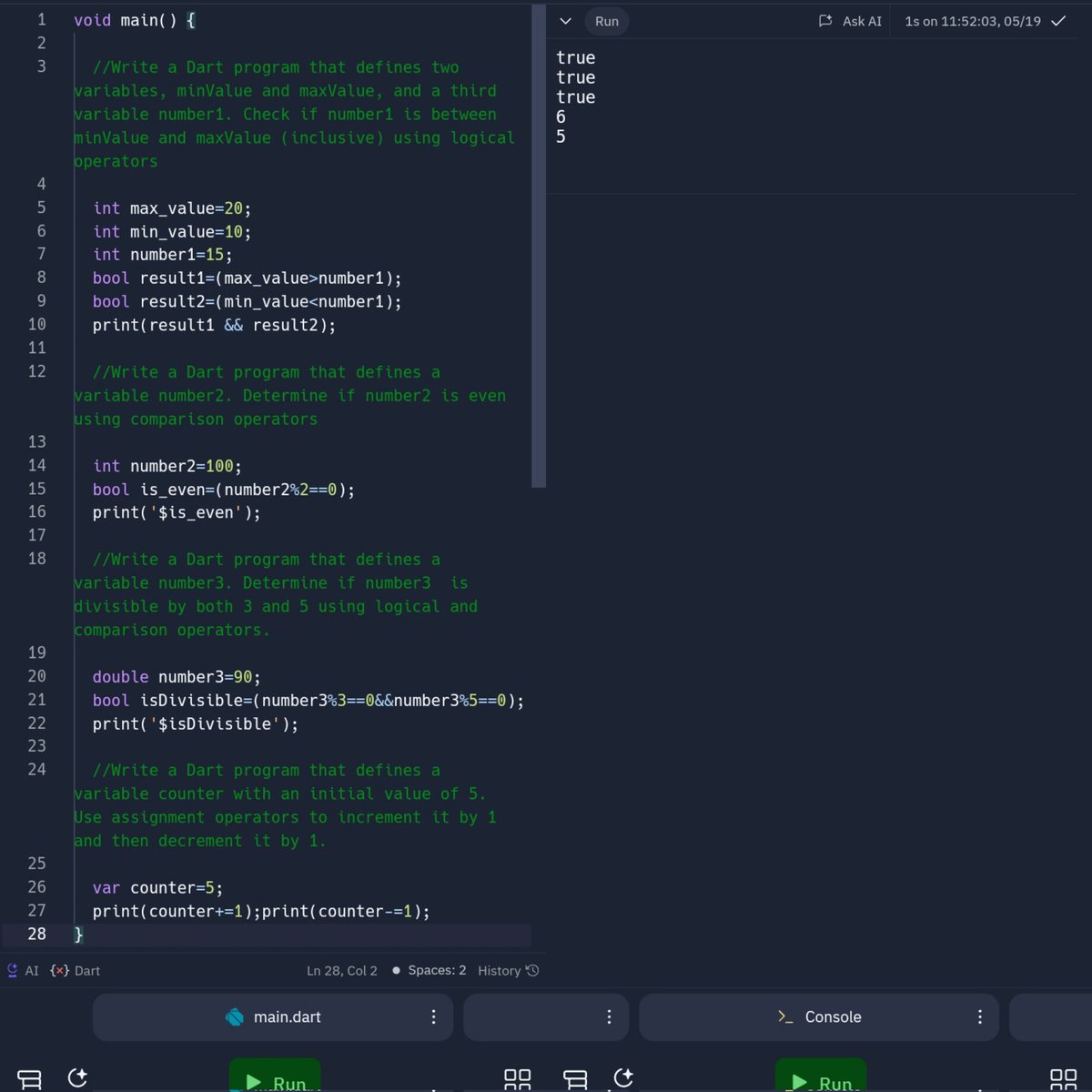Change the Spaces: 2 indentation setting

pyautogui.click(x=430, y=970)
